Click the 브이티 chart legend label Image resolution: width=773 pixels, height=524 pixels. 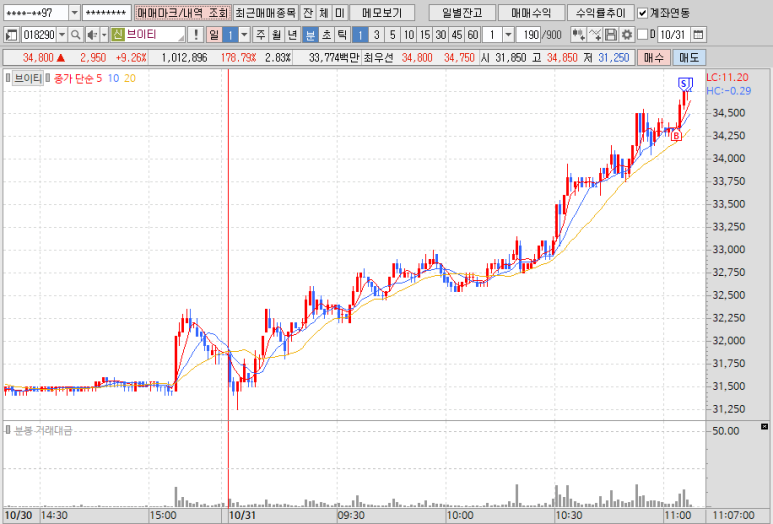point(28,78)
